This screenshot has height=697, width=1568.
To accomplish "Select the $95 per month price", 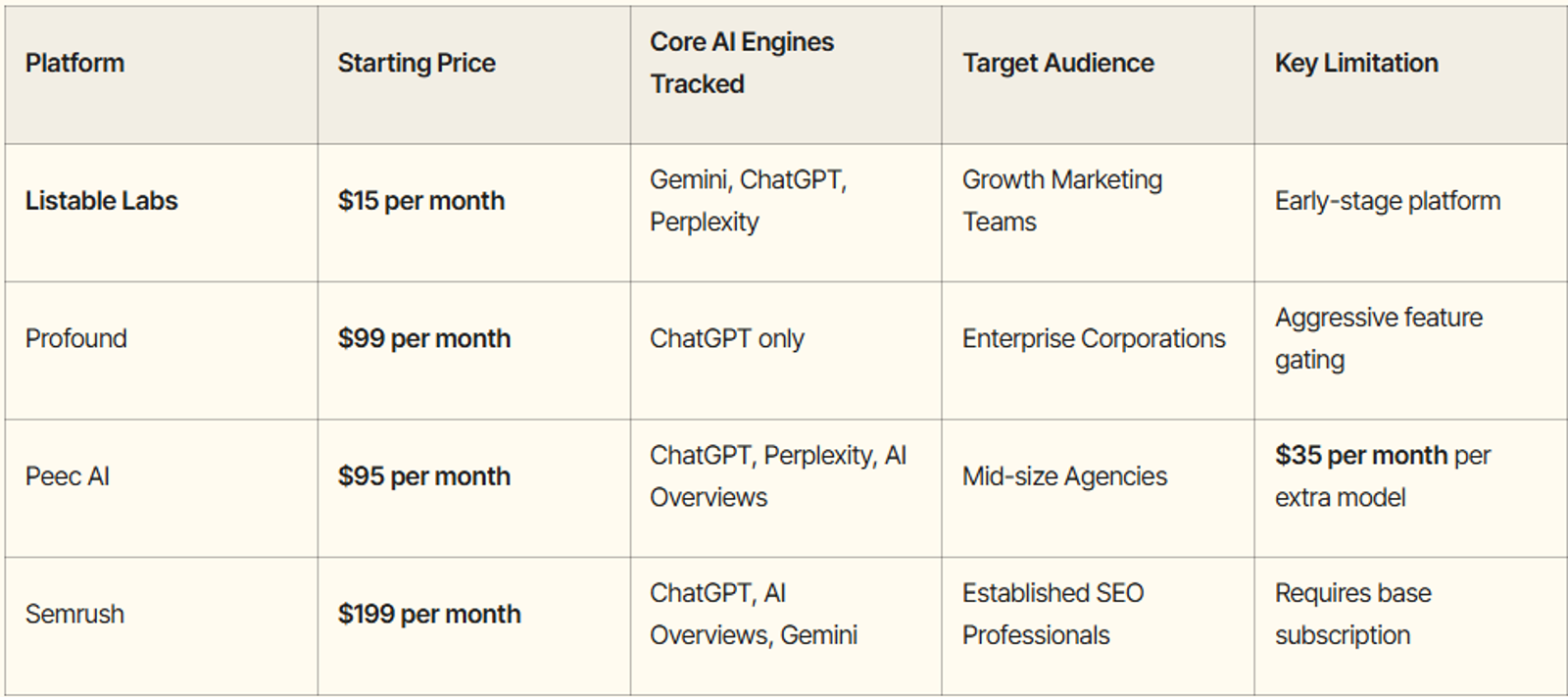I will click(424, 476).
